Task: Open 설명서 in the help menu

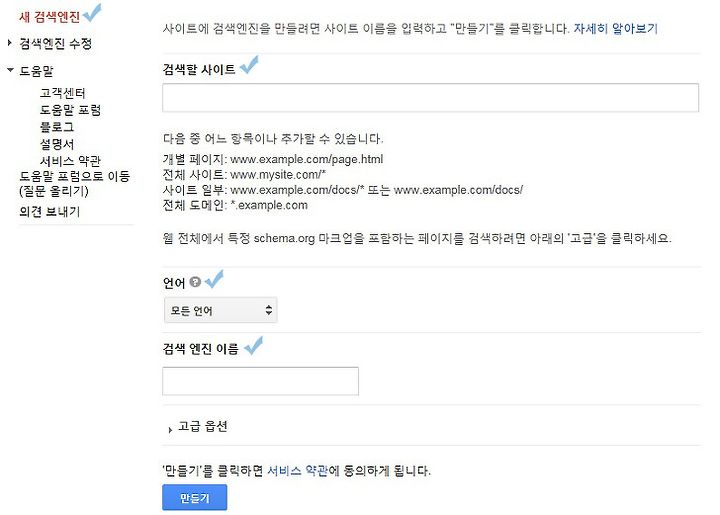Action: pyautogui.click(x=57, y=144)
